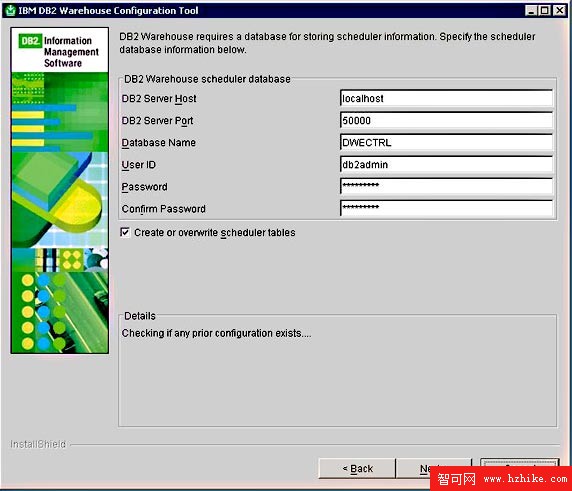Viewport: 572px width, 491px height.
Task: Click the Next button
Action: click(434, 468)
